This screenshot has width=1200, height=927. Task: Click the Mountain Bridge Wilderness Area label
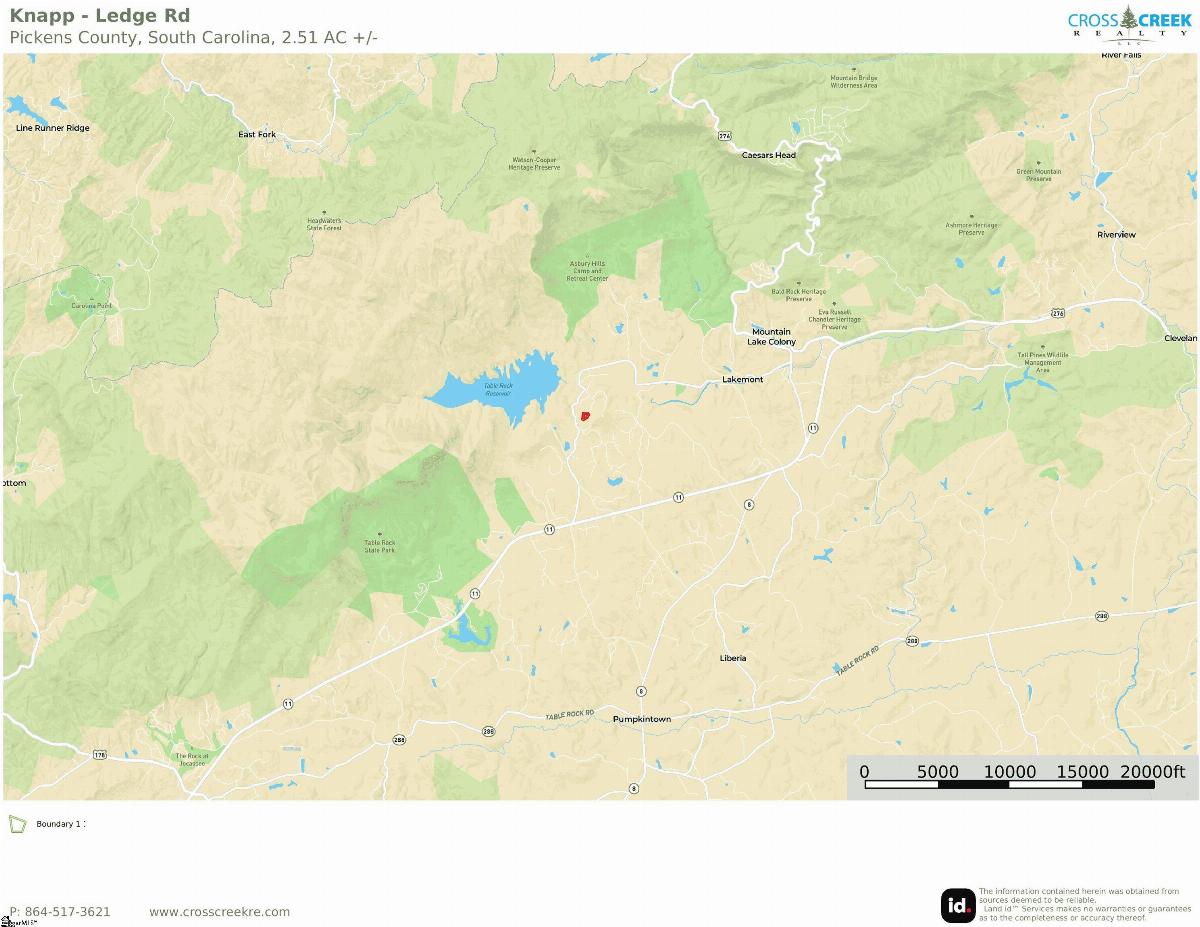[x=853, y=81]
